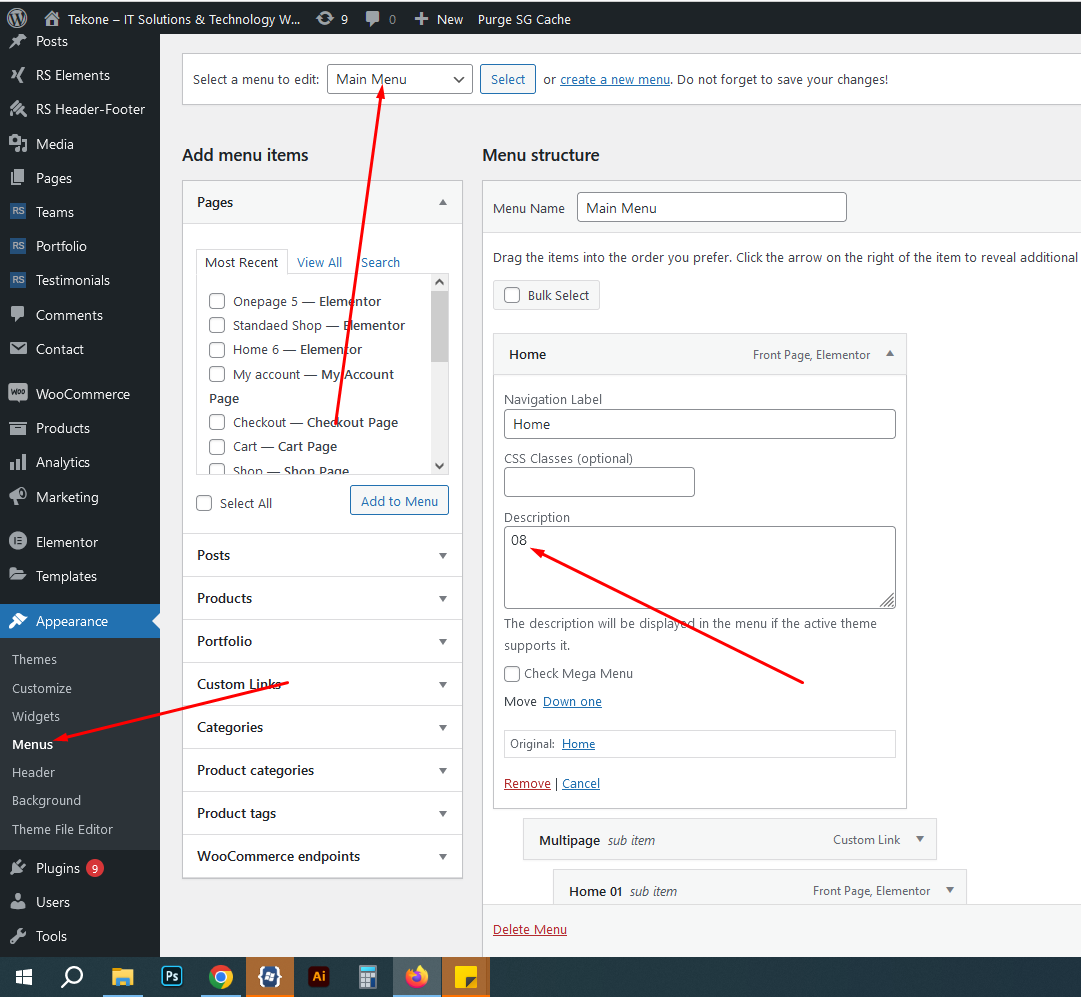Expand the Product tags panel
1081x997 pixels.
tap(443, 814)
